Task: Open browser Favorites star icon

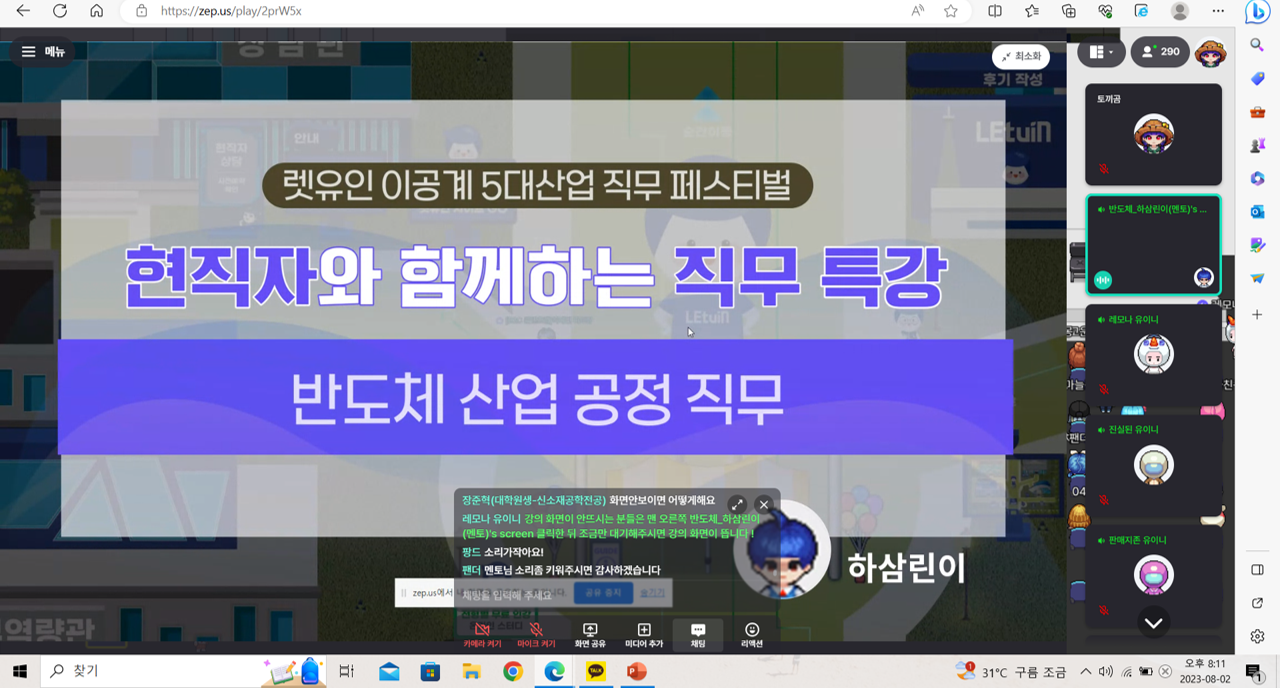Action: (x=950, y=11)
